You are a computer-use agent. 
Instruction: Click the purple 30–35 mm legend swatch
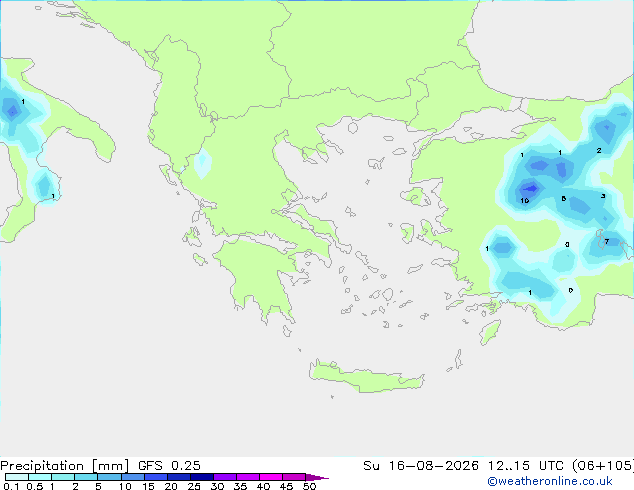point(225,477)
